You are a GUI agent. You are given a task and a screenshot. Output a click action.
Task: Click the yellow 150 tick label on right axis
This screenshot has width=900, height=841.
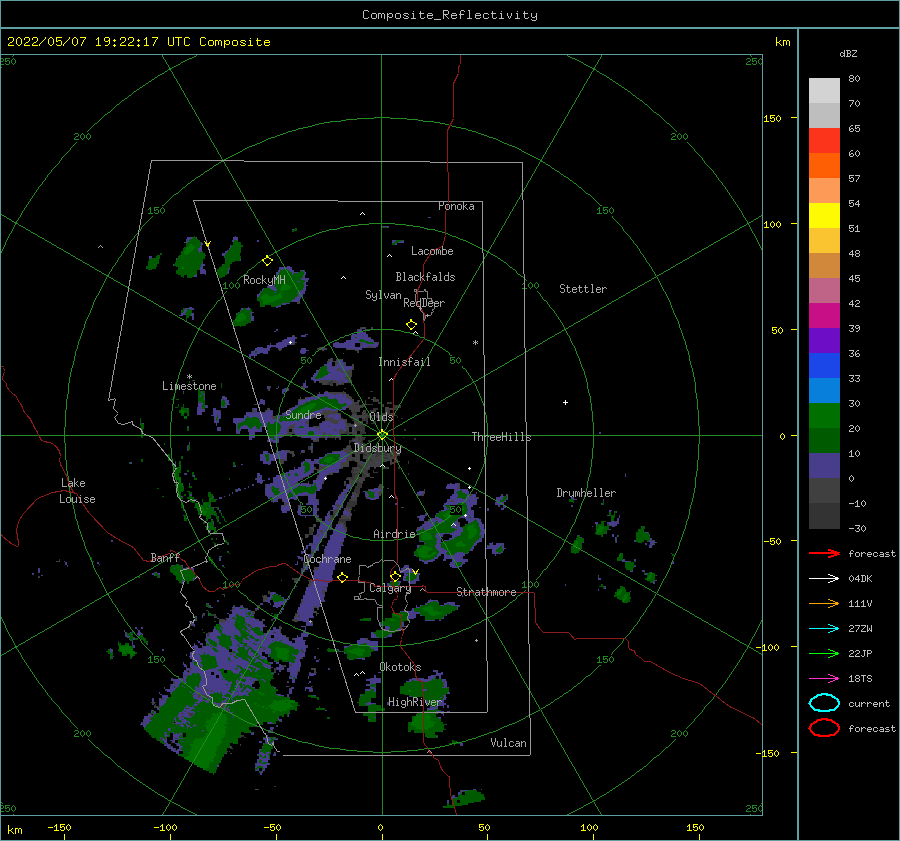pyautogui.click(x=772, y=118)
